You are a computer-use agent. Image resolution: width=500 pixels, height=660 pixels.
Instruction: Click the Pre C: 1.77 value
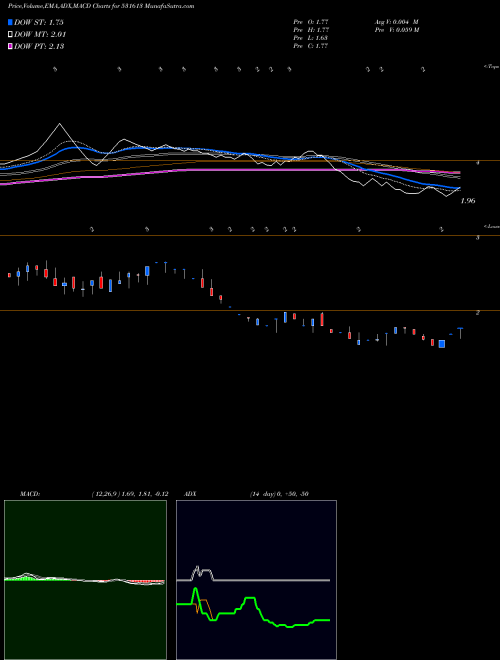tap(311, 46)
